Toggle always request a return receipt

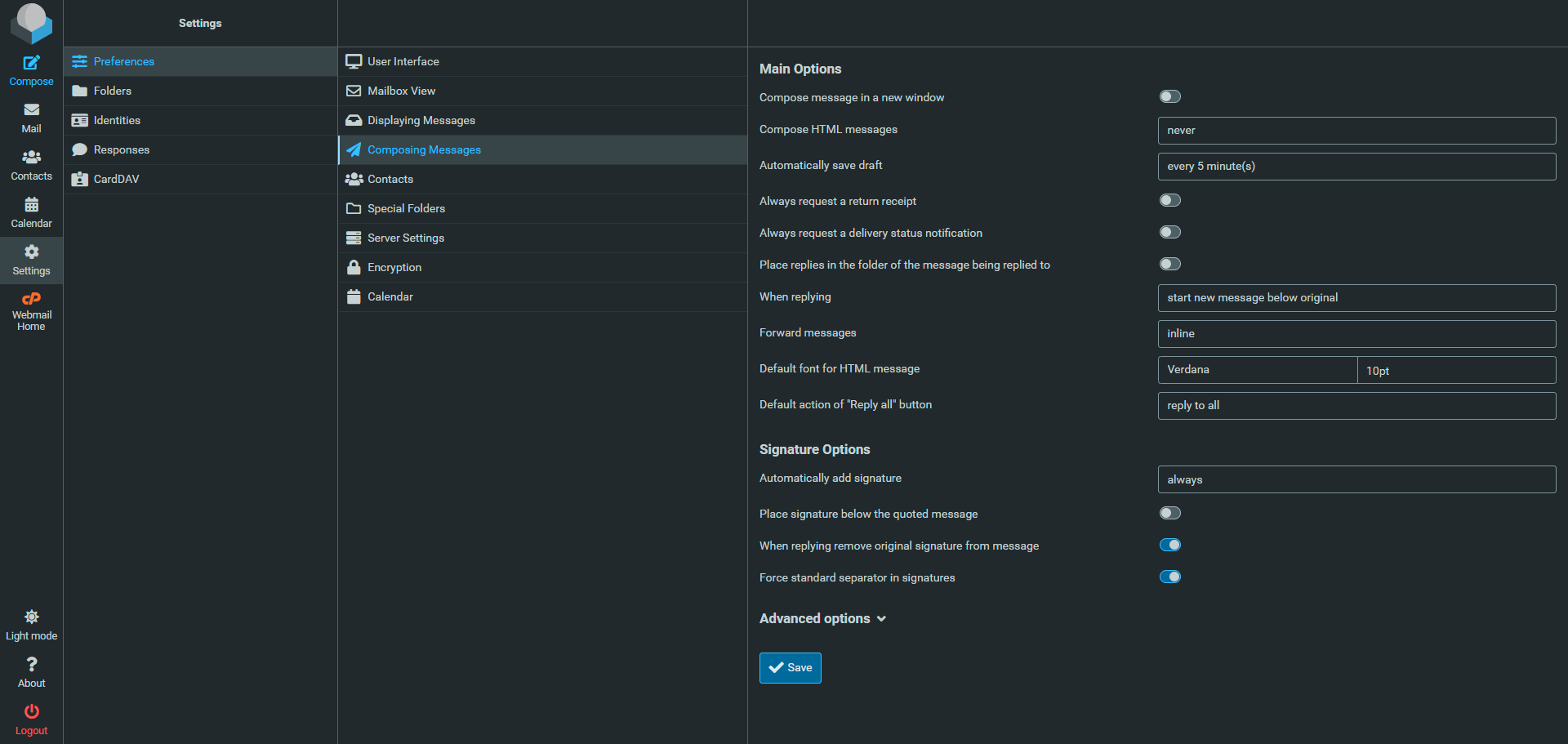[x=1169, y=201]
